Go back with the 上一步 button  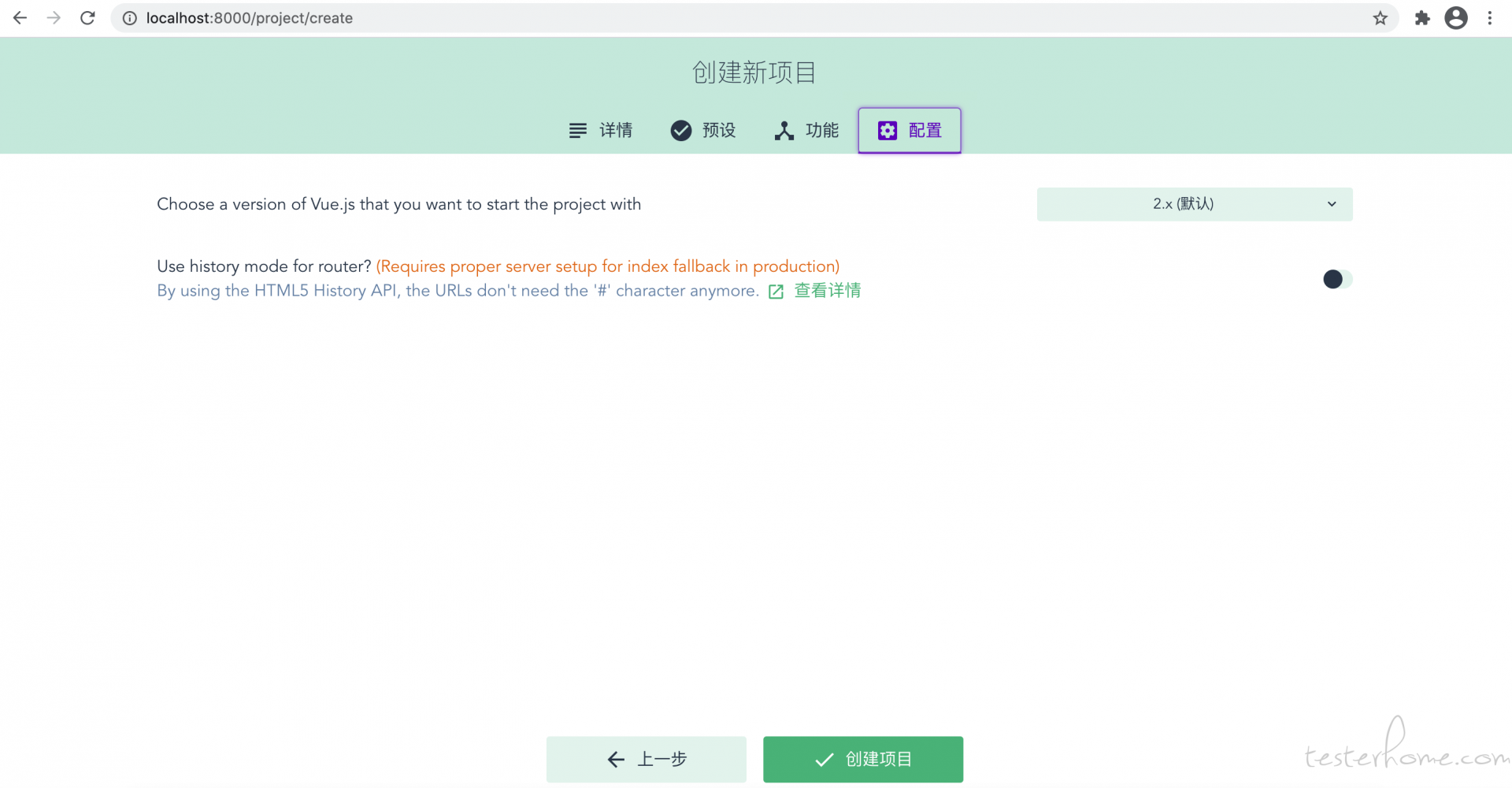tap(647, 759)
